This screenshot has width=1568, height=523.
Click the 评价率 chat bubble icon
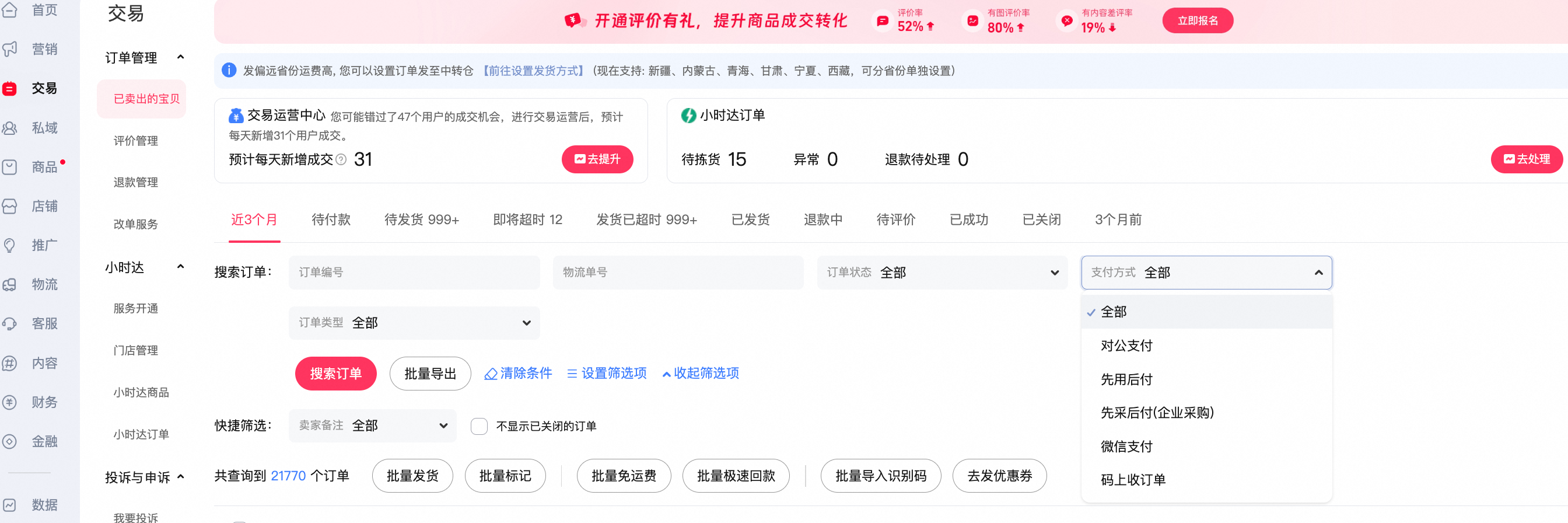(883, 20)
